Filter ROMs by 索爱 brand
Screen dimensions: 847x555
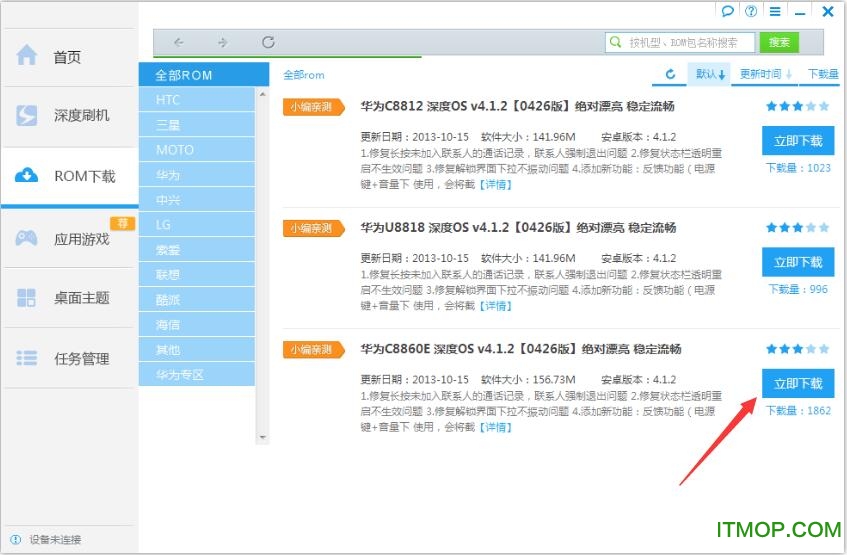[x=197, y=250]
